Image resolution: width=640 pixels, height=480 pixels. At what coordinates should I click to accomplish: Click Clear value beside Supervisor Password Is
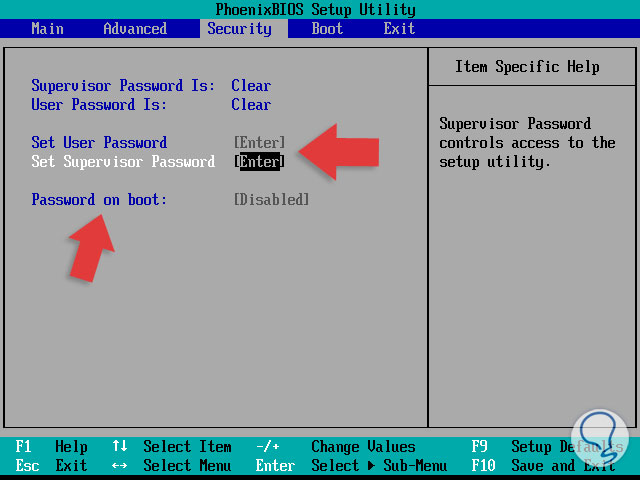tap(251, 86)
